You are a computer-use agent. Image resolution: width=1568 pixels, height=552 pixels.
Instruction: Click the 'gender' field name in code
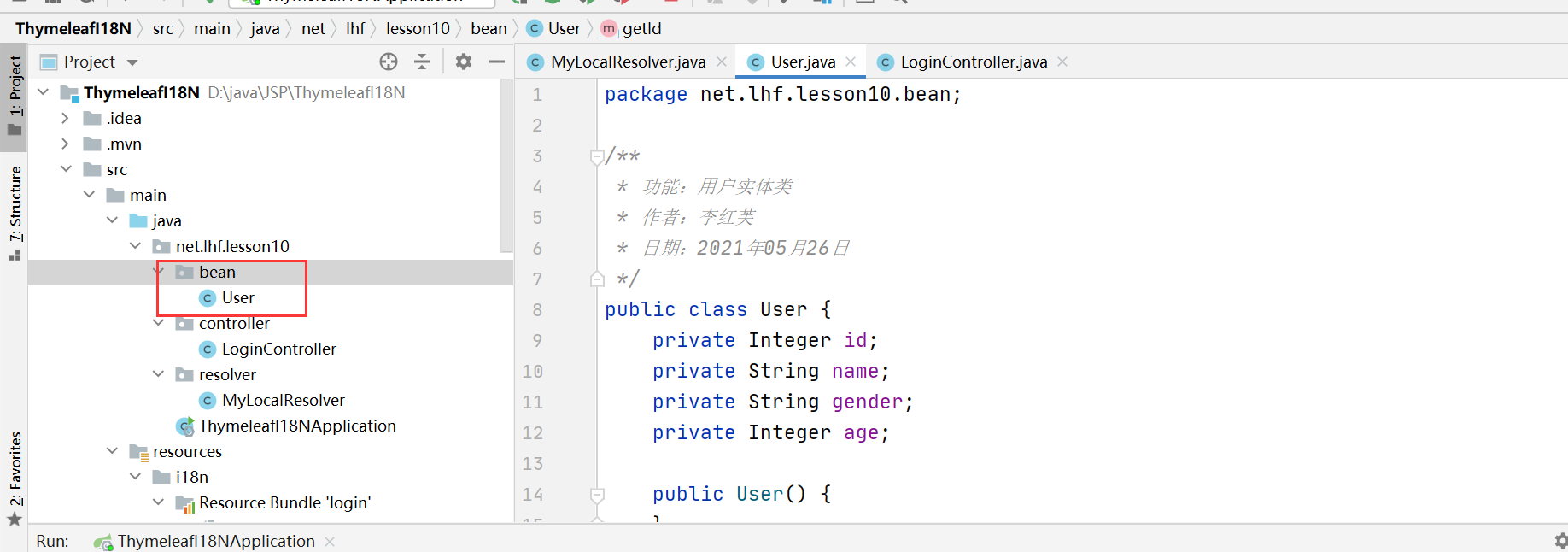[x=867, y=402]
